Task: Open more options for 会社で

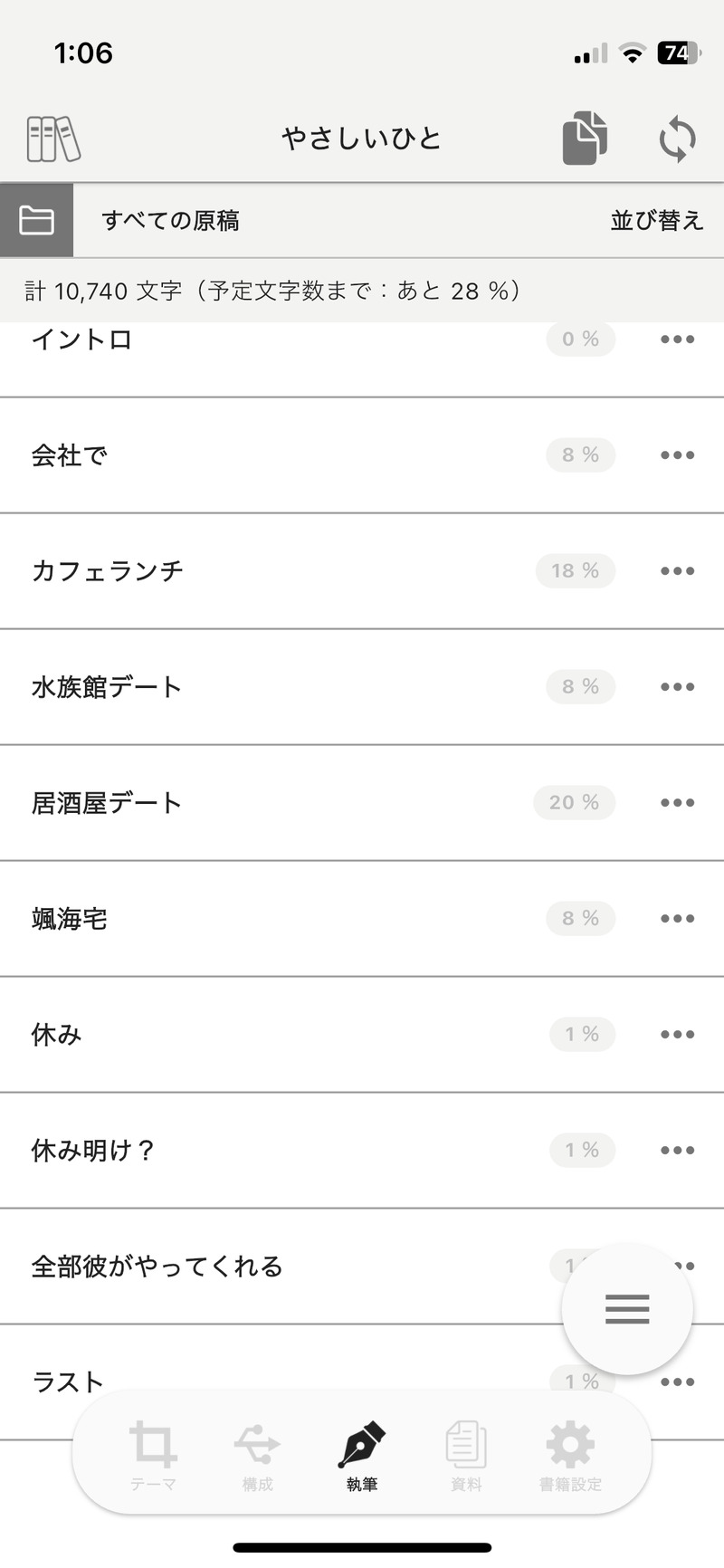Action: click(677, 455)
